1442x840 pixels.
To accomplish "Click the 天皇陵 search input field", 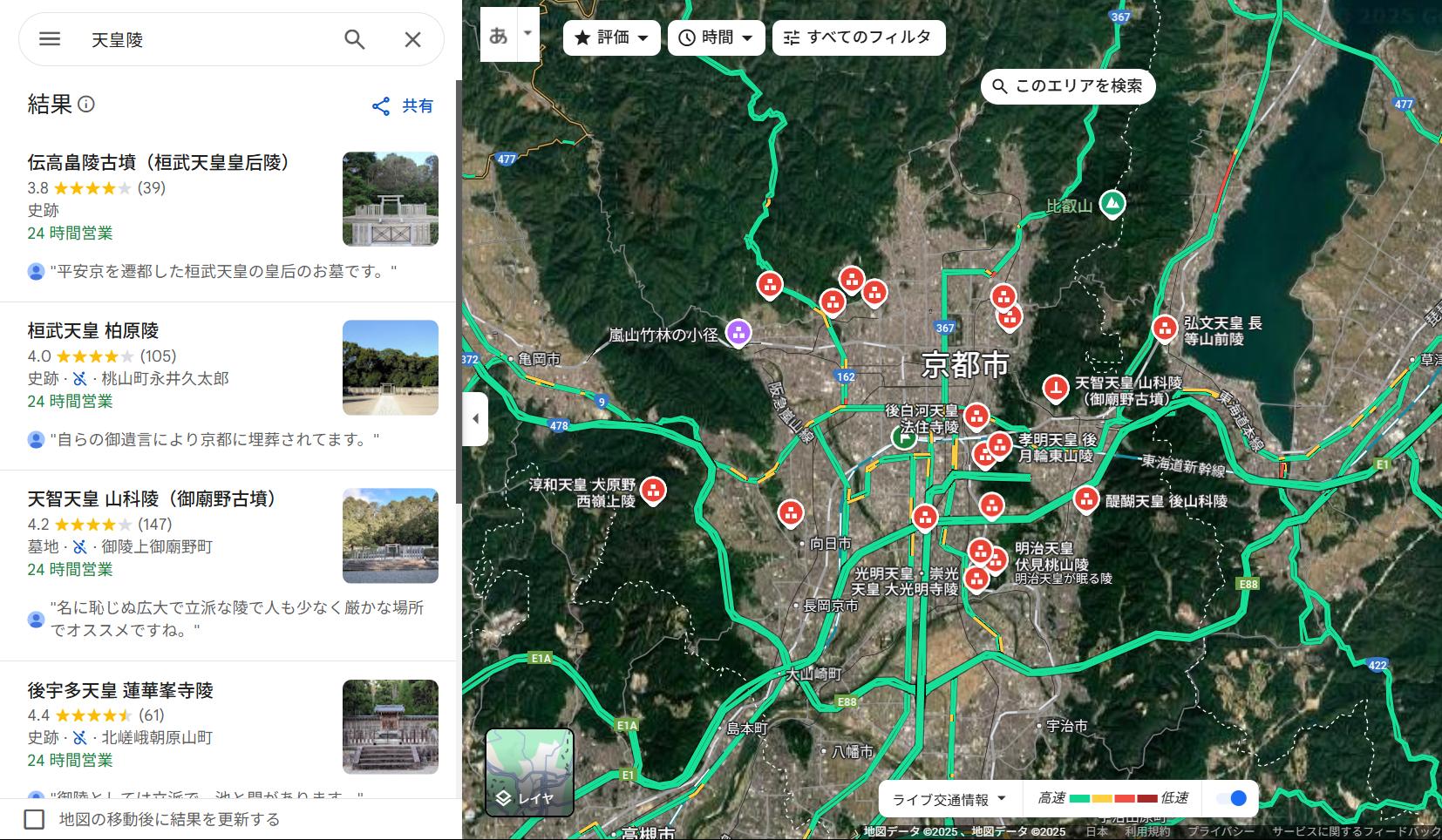I will coord(209,39).
